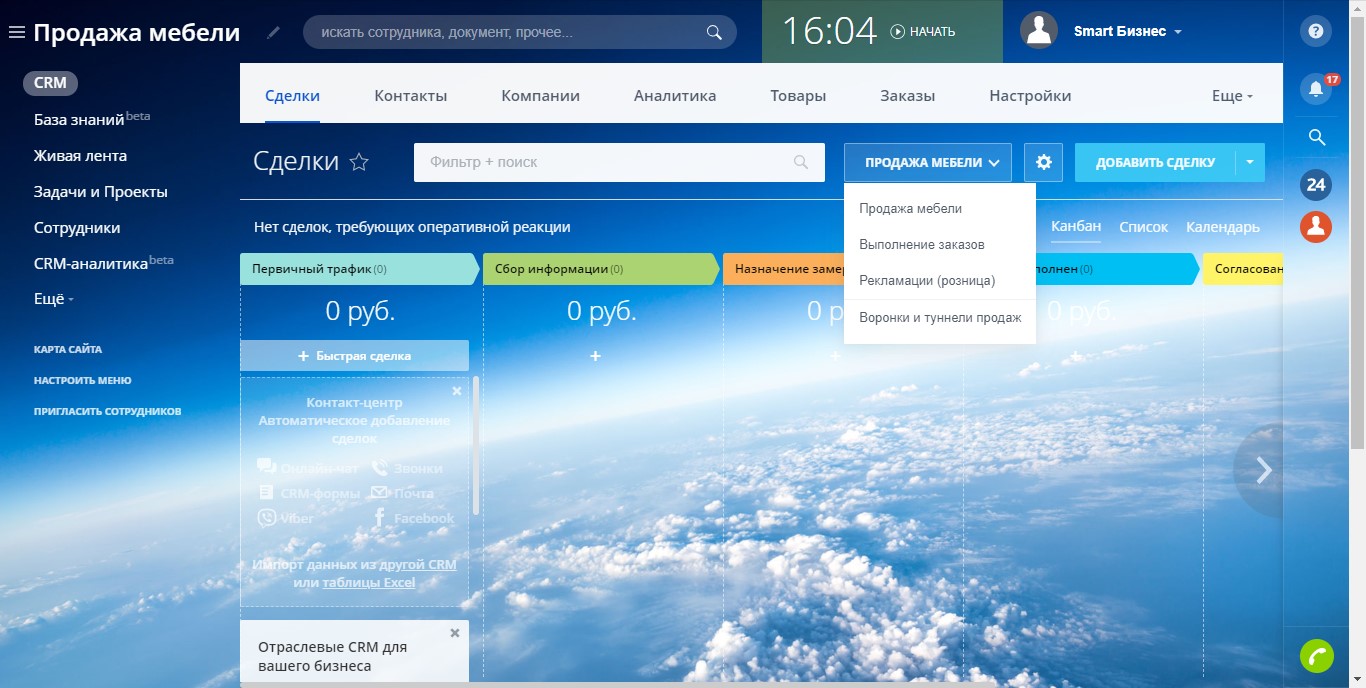This screenshot has height=688, width=1366.
Task: Click the kanban column vertical scrollbar
Action: click(476, 446)
